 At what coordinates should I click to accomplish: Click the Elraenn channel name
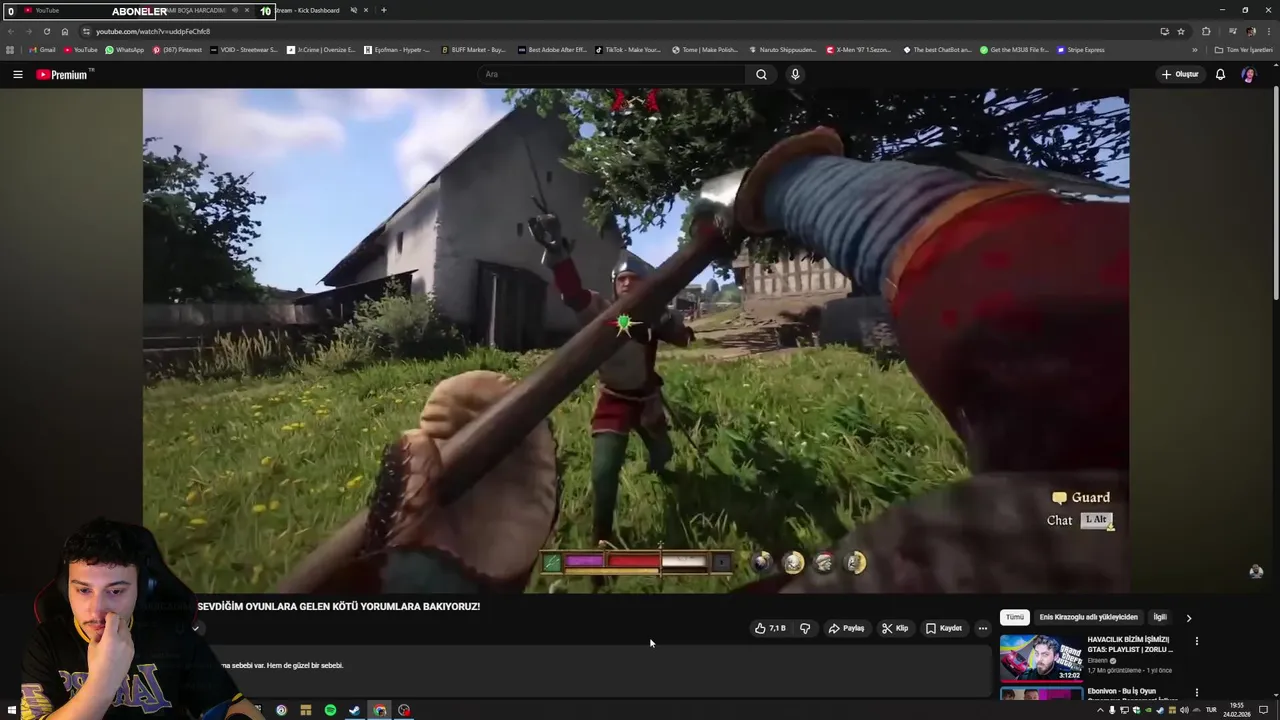click(1097, 661)
